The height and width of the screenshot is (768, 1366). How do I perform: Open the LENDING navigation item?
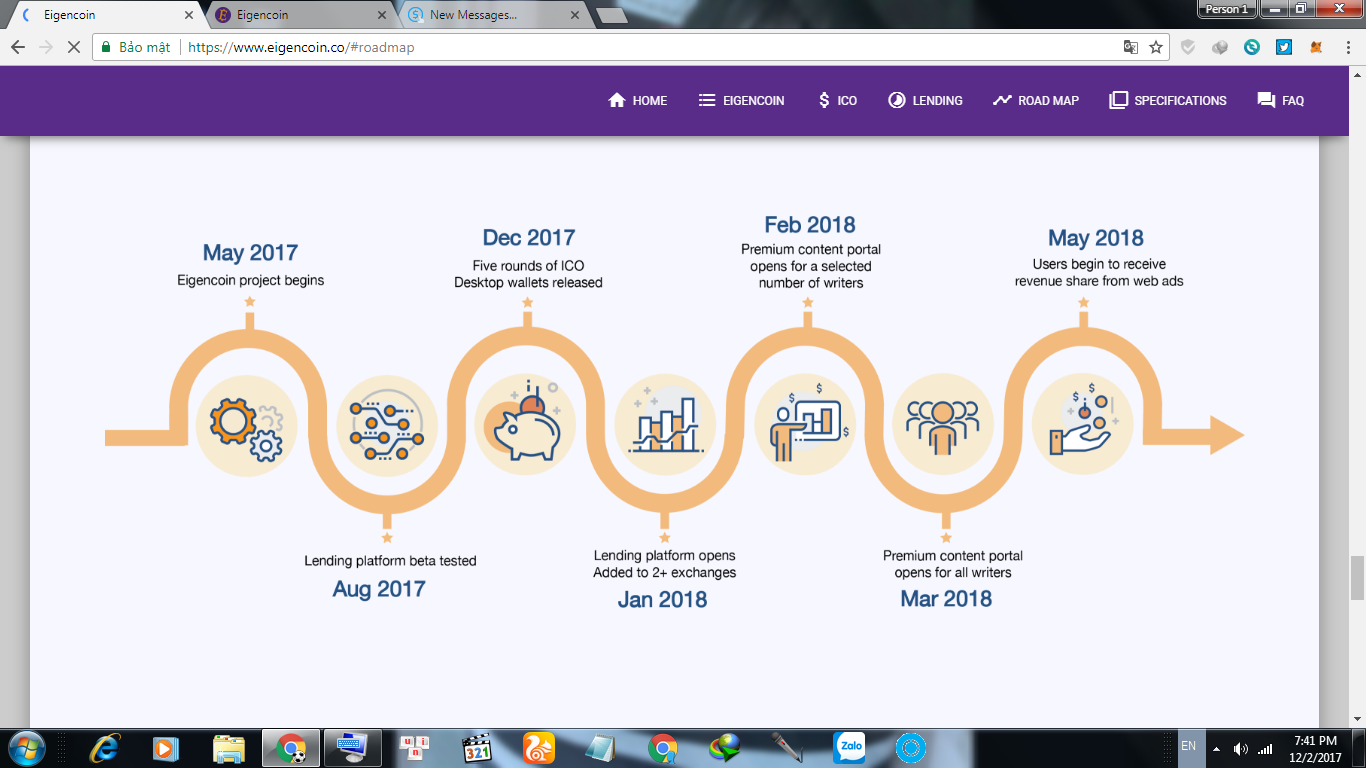pos(925,100)
